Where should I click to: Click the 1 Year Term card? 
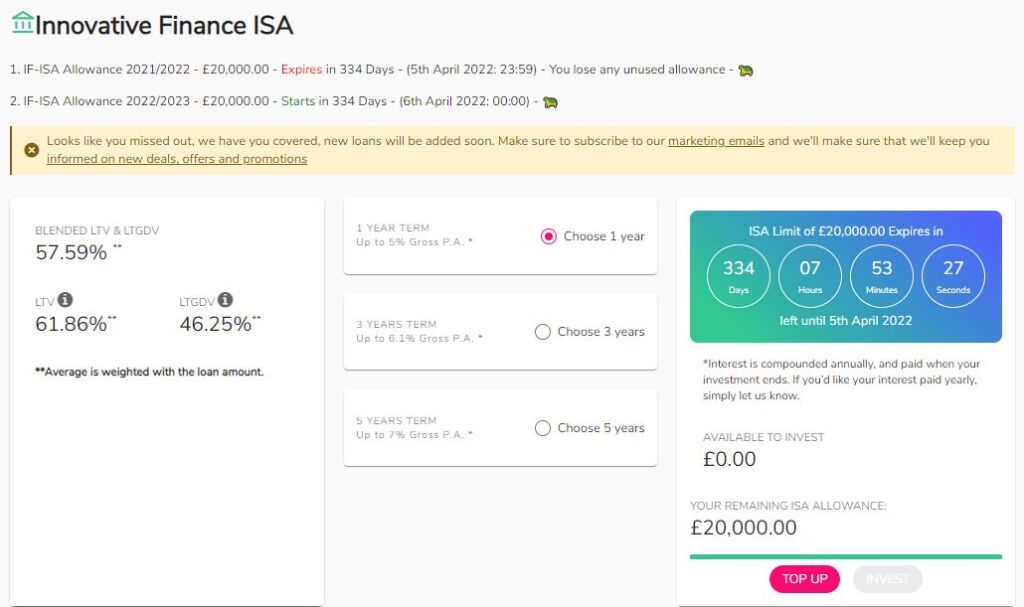(x=500, y=237)
